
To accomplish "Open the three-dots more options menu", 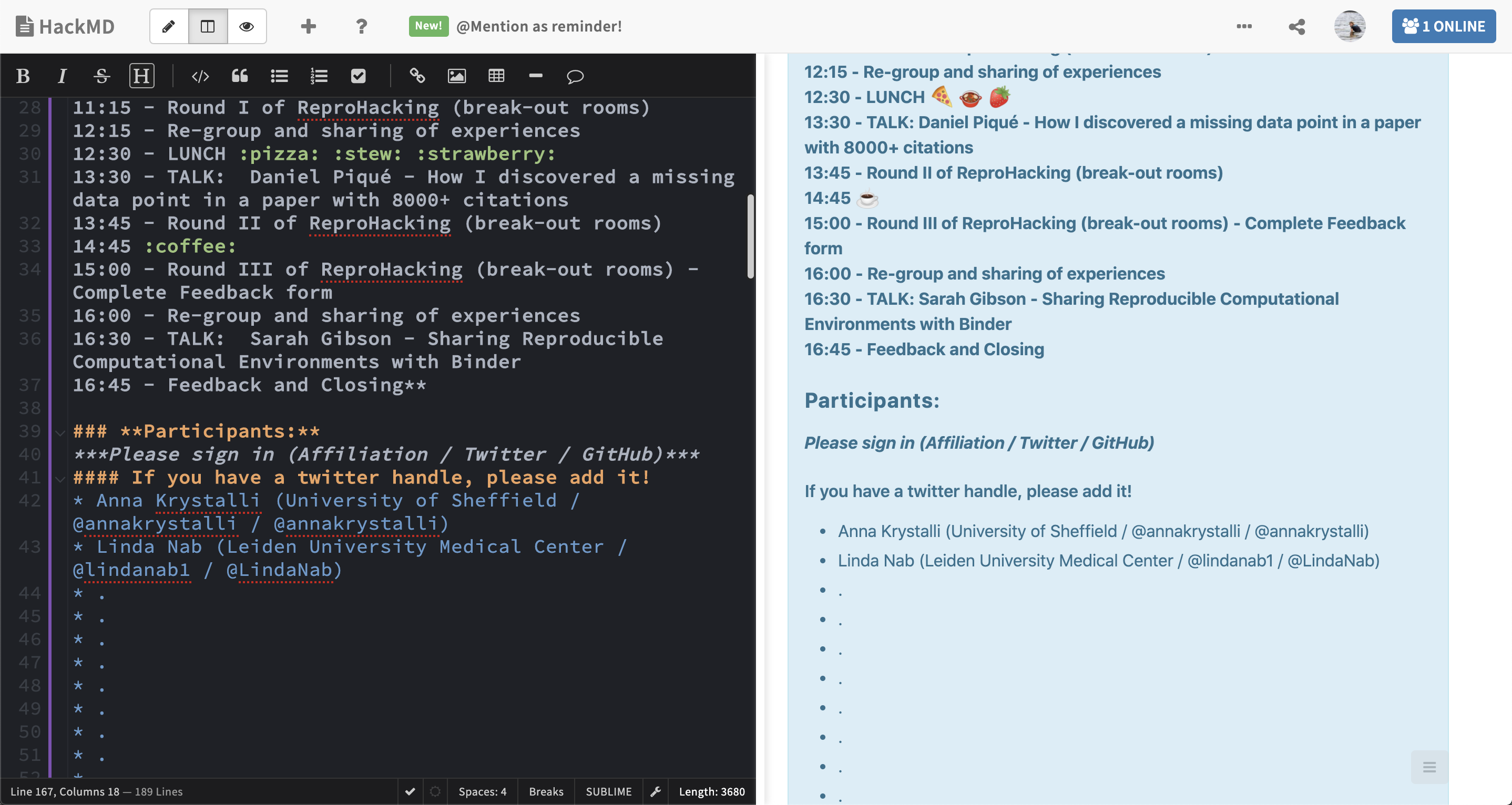I will [1244, 26].
